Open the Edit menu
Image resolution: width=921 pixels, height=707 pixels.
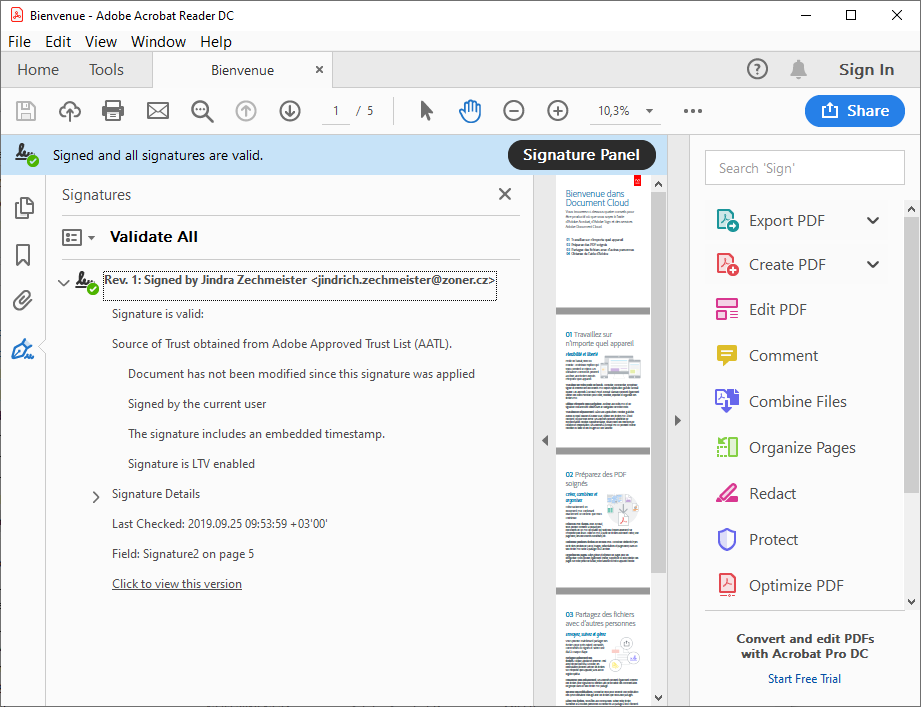[58, 42]
